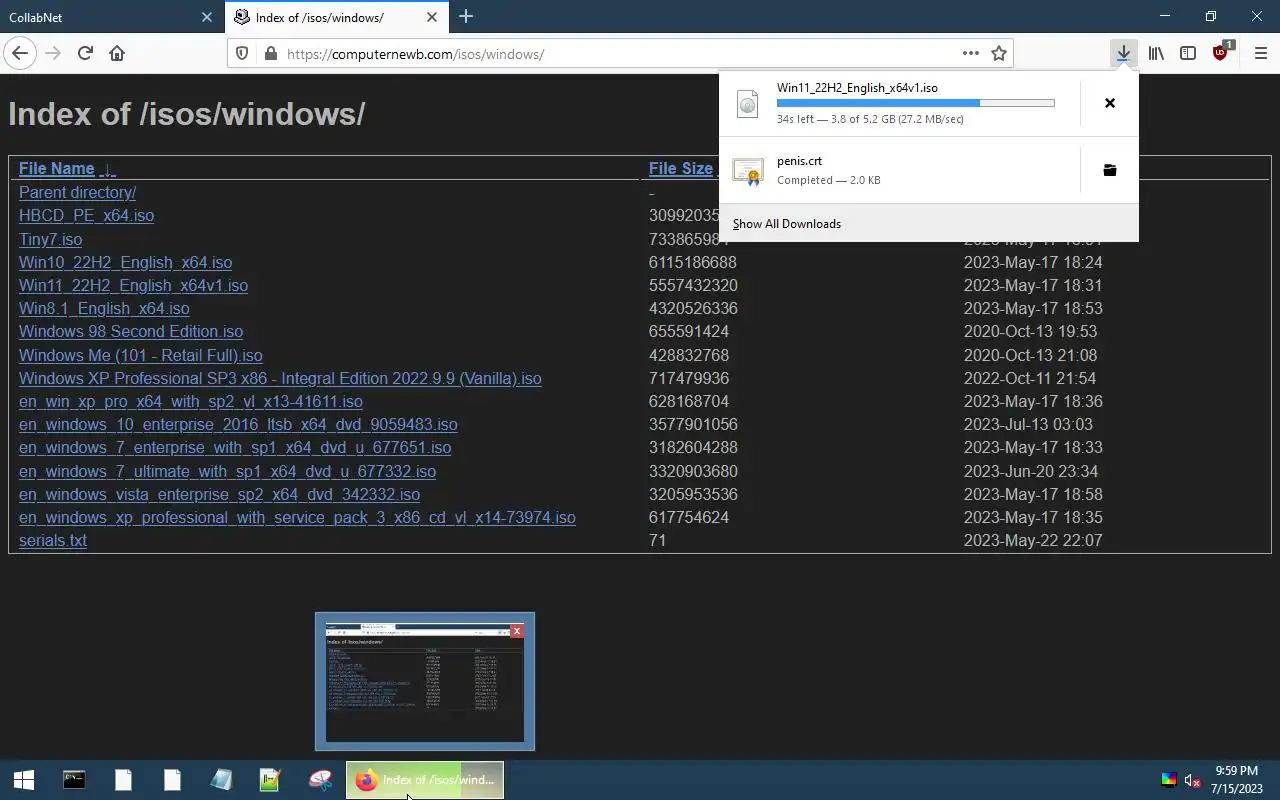
Task: Open the Parent directory/ link
Action: pyautogui.click(x=77, y=192)
